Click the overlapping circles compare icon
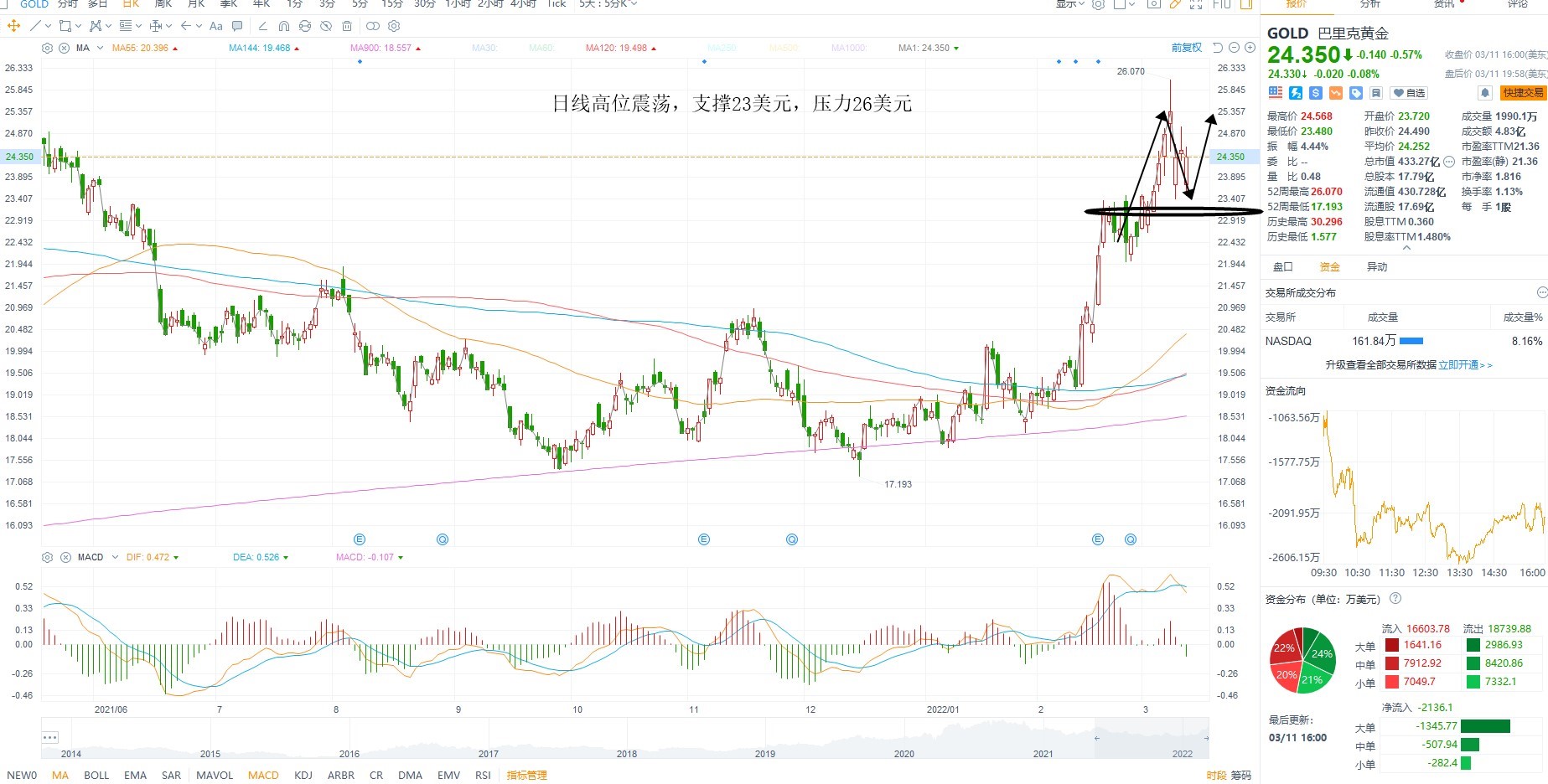Screen dimensions: 1548x784 [x=373, y=26]
